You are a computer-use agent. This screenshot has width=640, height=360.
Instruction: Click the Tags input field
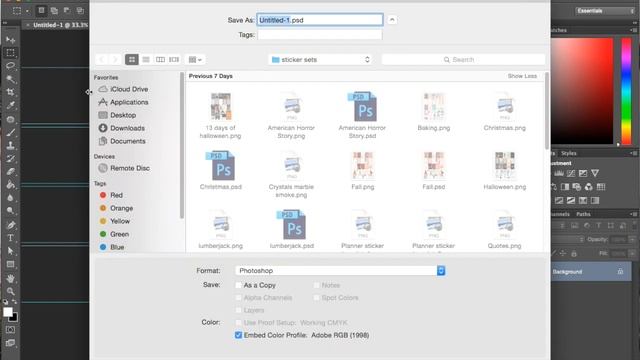point(320,35)
